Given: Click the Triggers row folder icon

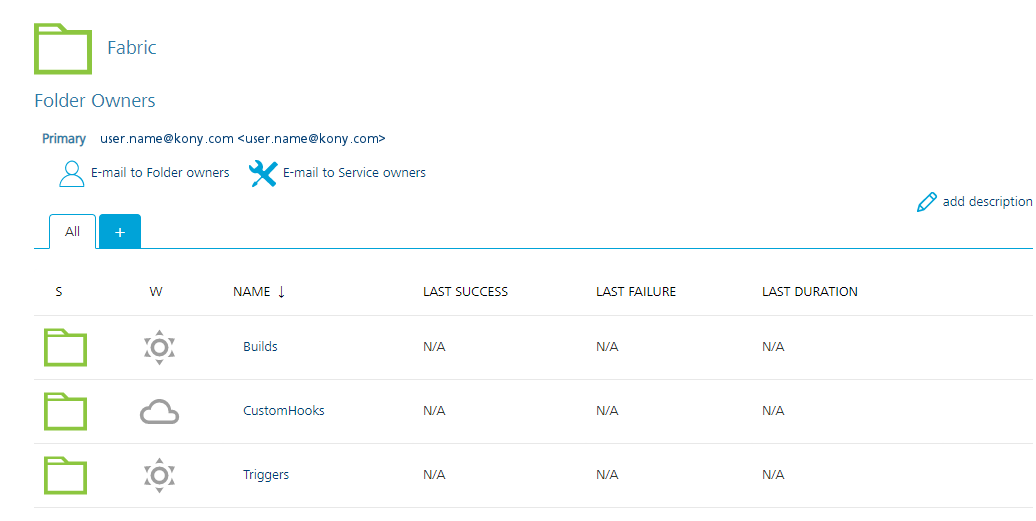Looking at the screenshot, I should (65, 475).
